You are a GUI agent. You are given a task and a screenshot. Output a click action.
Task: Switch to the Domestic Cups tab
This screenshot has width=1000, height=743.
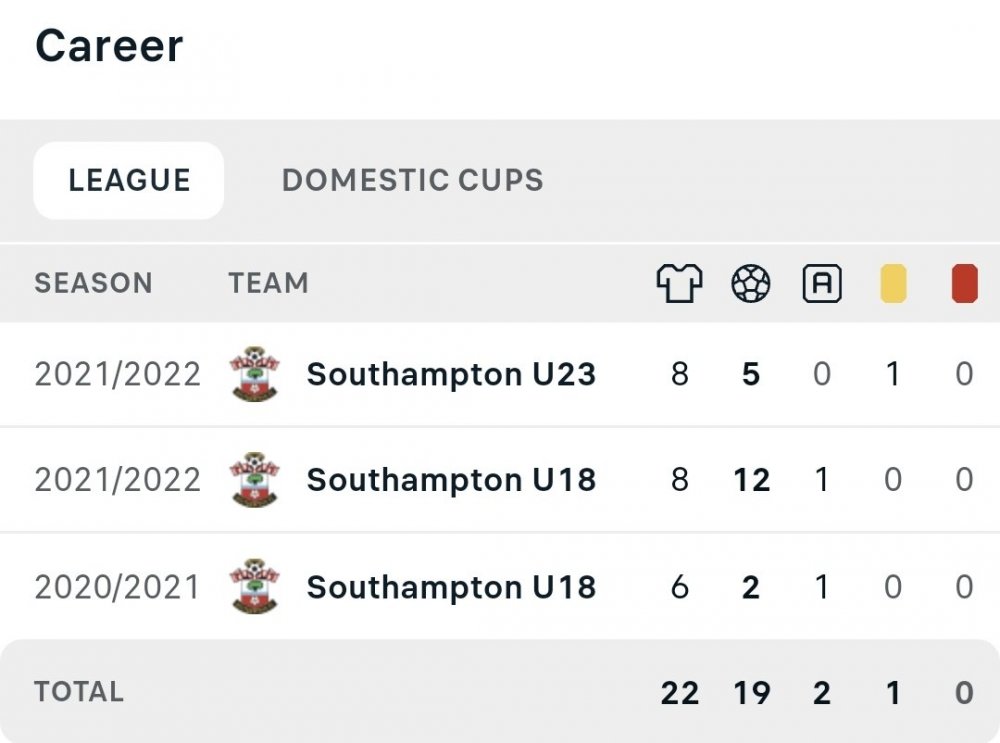point(412,180)
